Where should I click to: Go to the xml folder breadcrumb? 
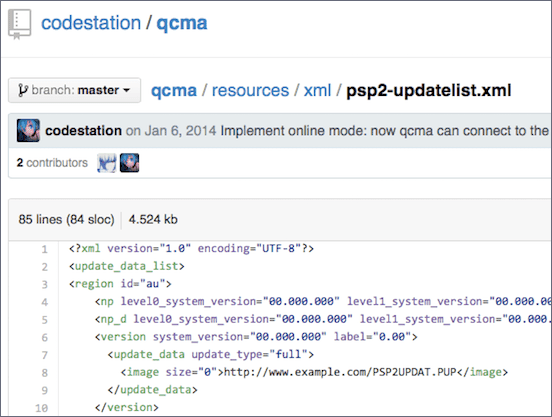tap(317, 90)
